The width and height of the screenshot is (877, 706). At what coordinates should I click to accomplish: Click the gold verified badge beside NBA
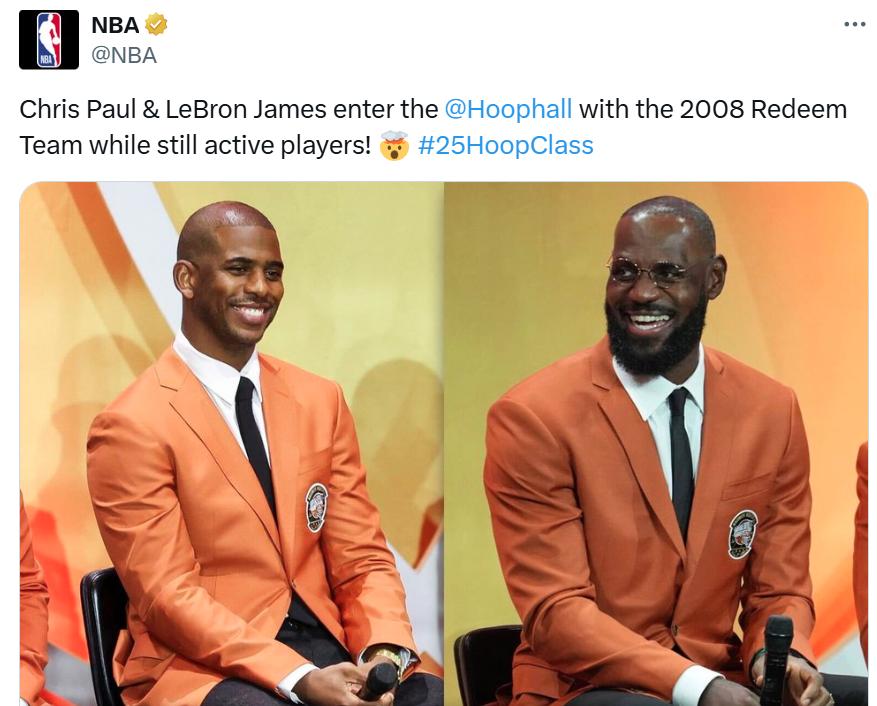point(156,25)
